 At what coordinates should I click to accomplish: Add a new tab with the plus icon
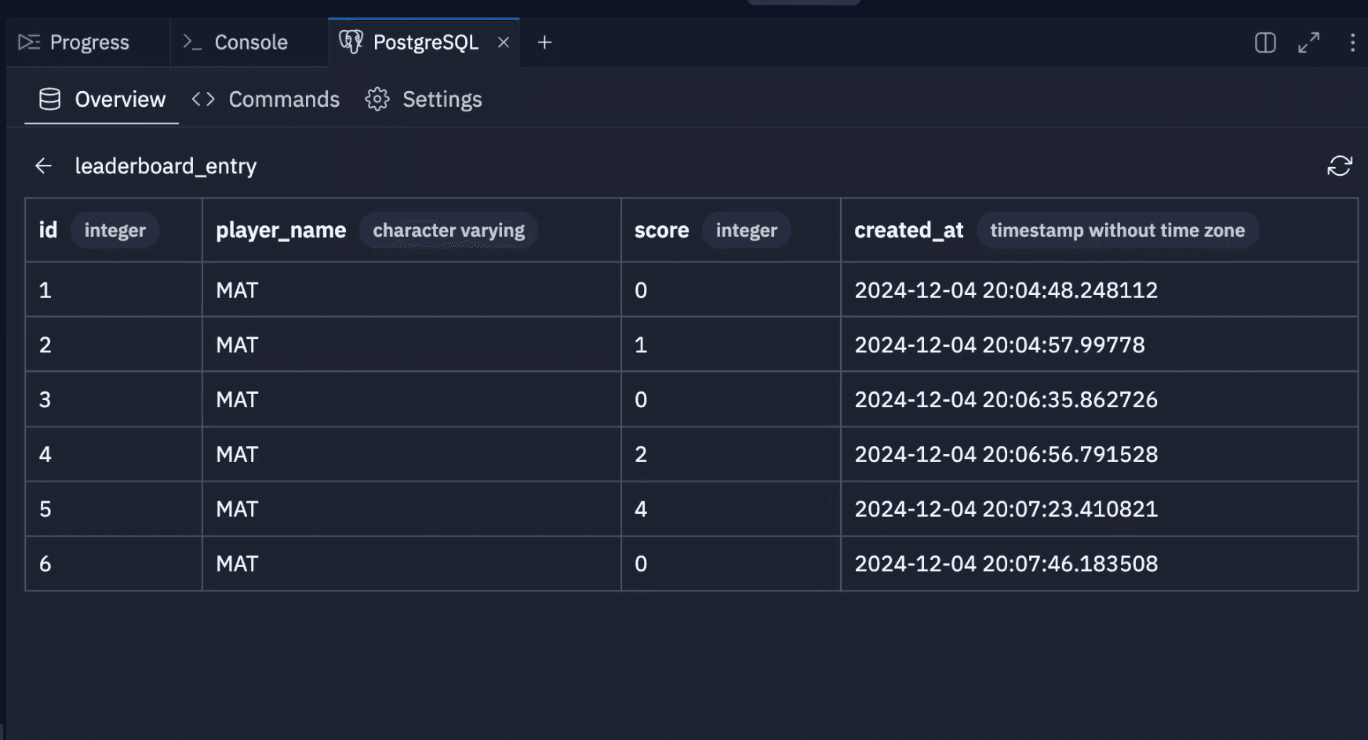pos(544,42)
